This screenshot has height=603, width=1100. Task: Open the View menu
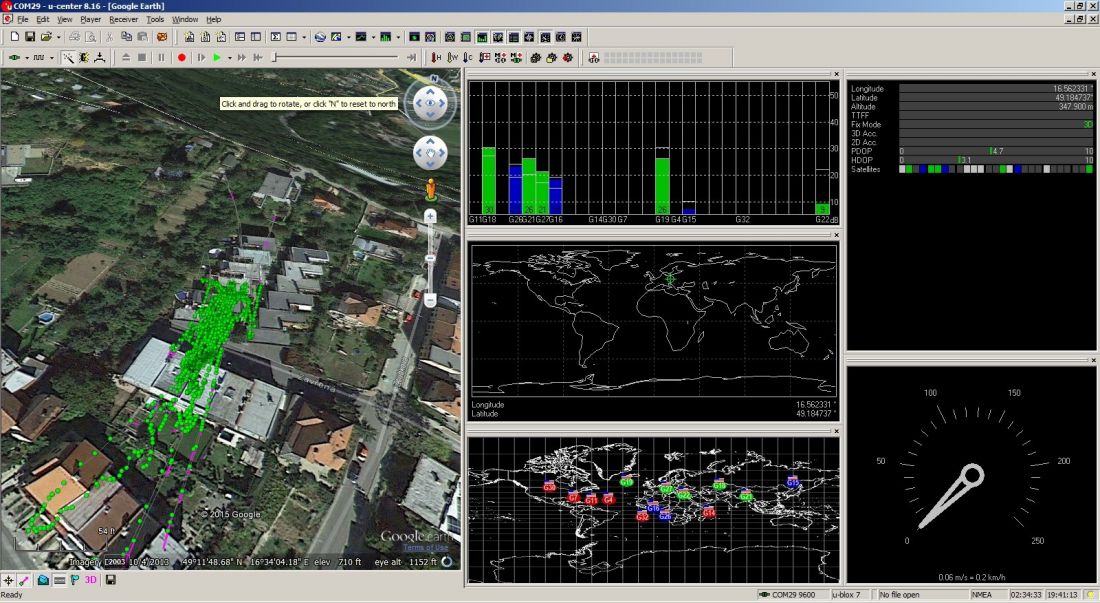[x=65, y=20]
